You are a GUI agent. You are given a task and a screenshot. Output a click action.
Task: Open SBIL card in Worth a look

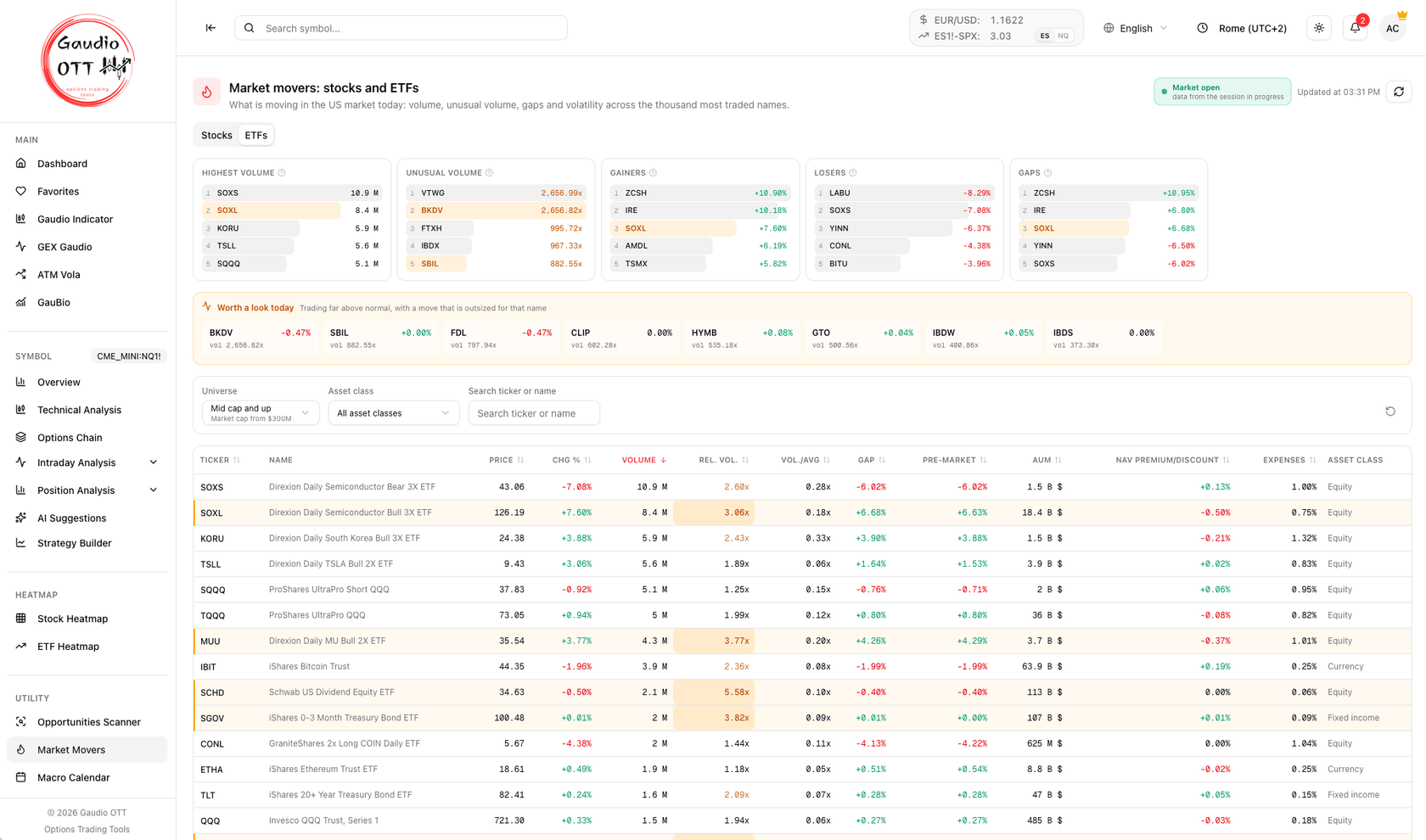click(380, 338)
